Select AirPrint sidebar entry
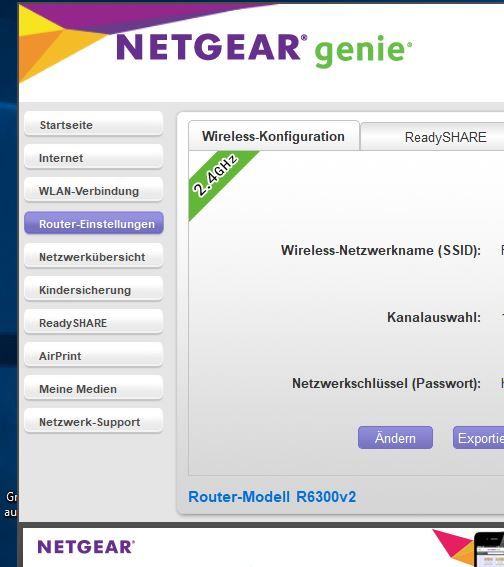Viewport: 504px width, 567px height. tap(94, 355)
